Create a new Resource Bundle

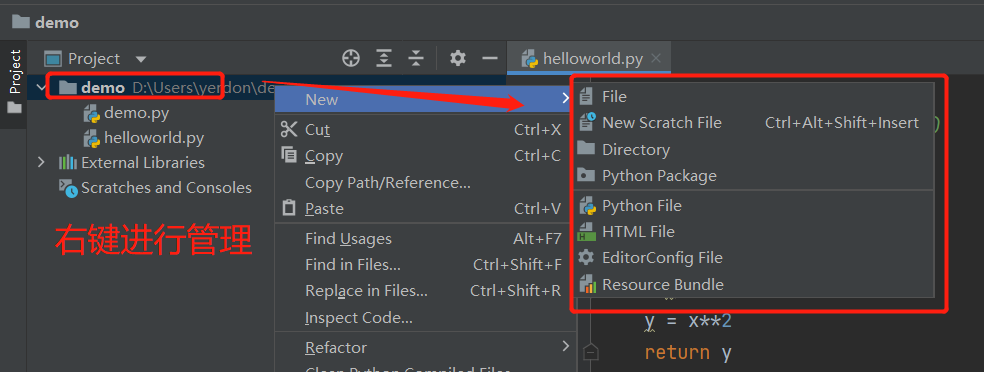pos(754,284)
